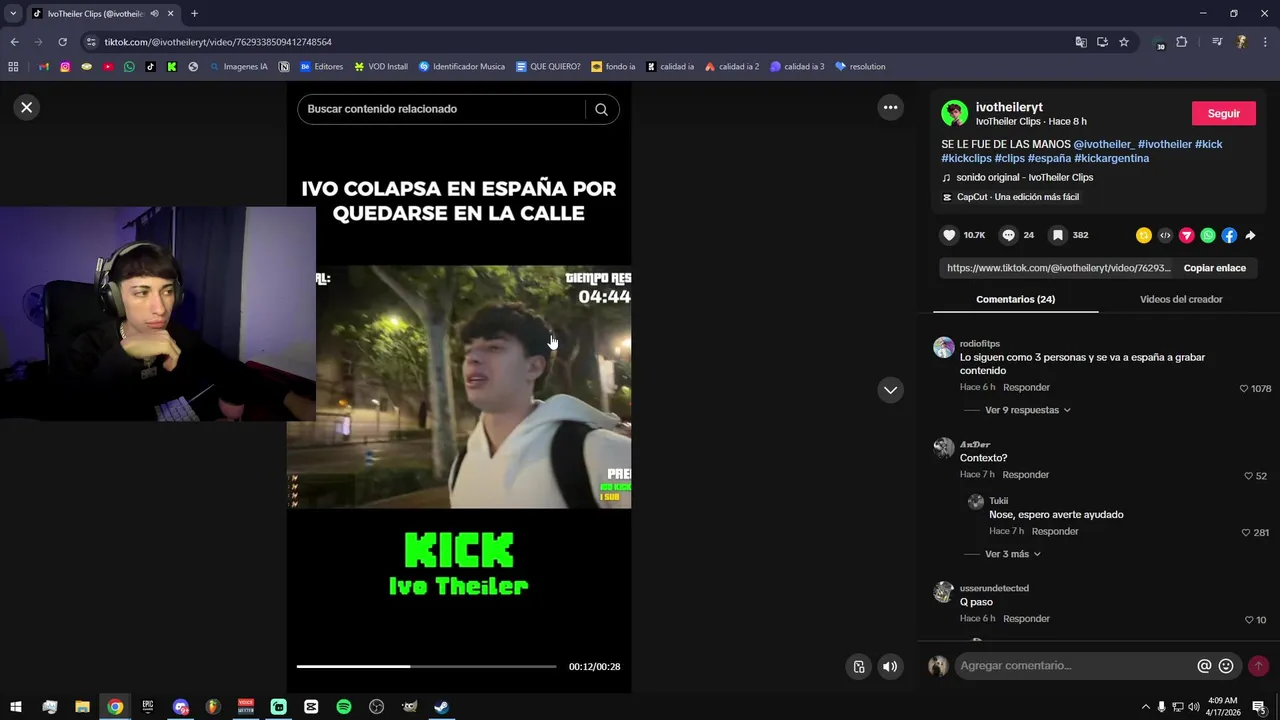1280x720 pixels.
Task: Share to WhatsApp icon
Action: pyautogui.click(x=1208, y=235)
